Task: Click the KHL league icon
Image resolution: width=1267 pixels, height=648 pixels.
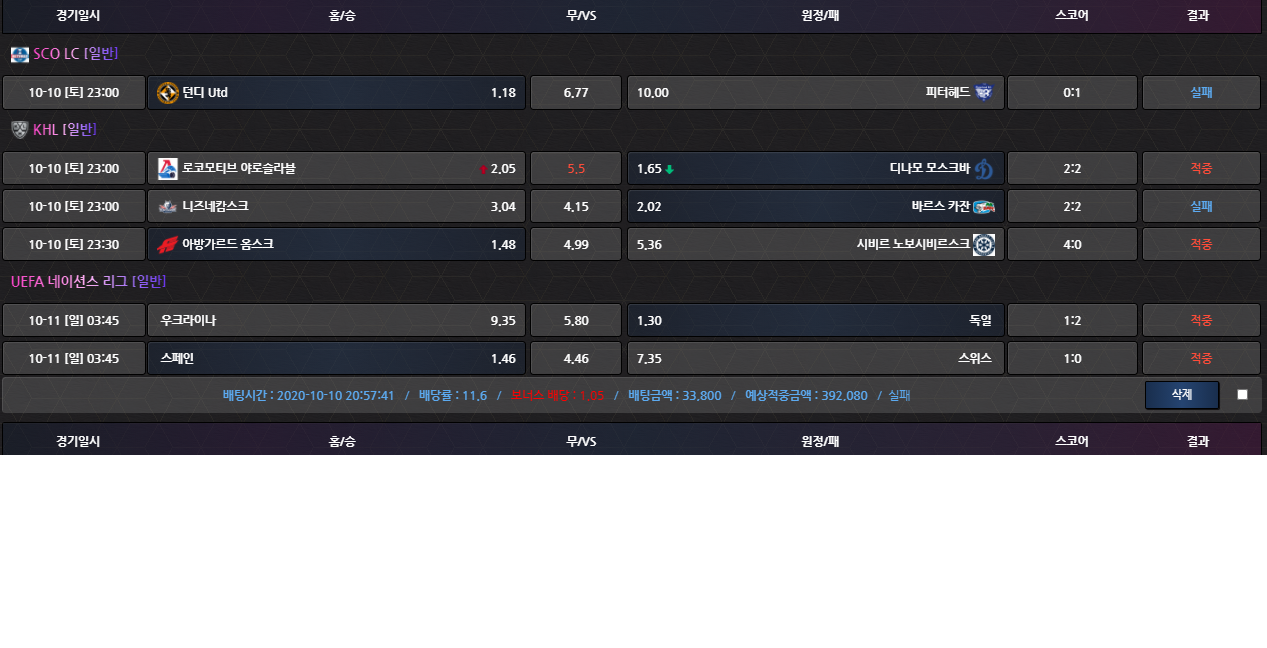Action: [20, 130]
